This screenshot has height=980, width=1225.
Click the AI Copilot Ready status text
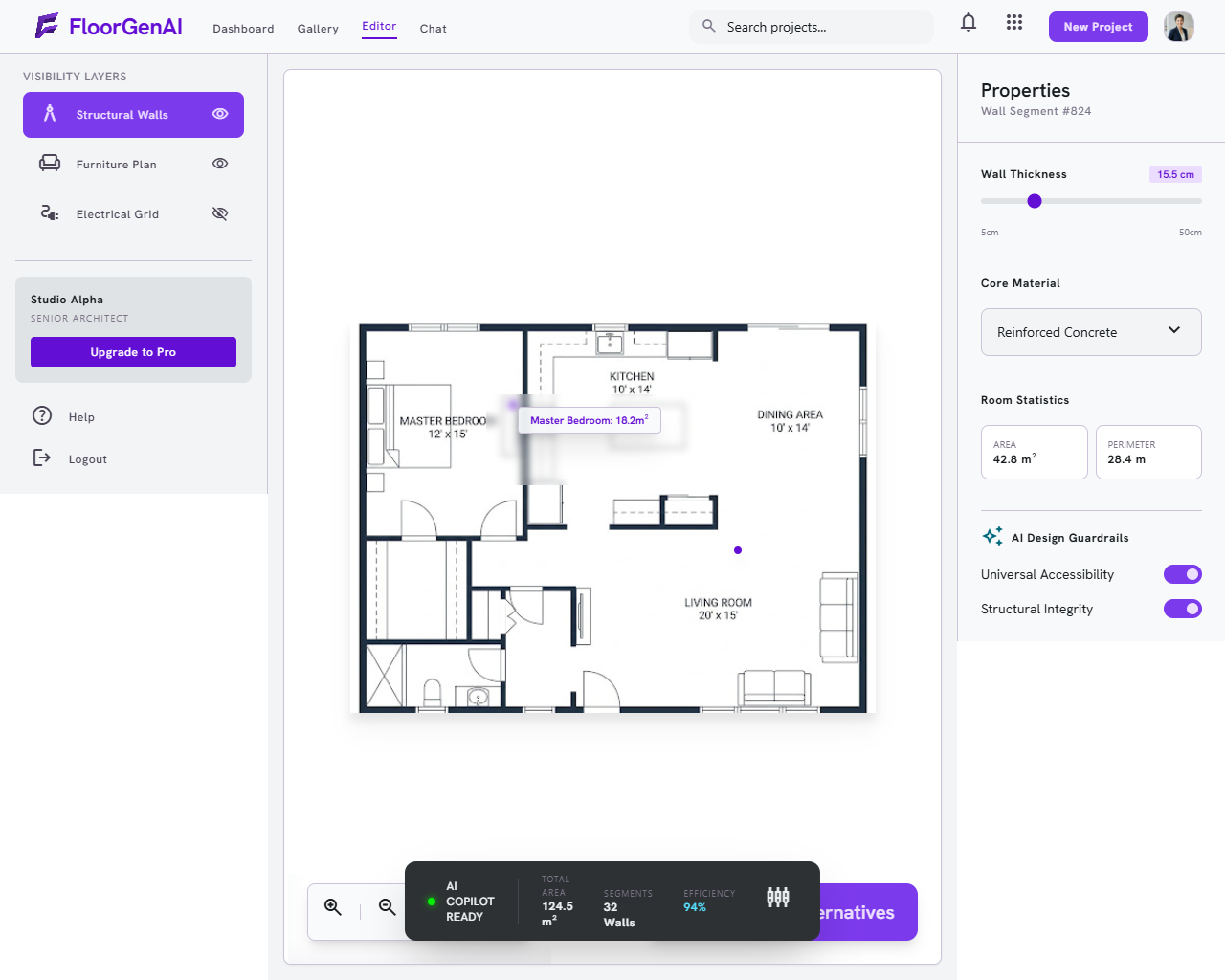coord(470,902)
